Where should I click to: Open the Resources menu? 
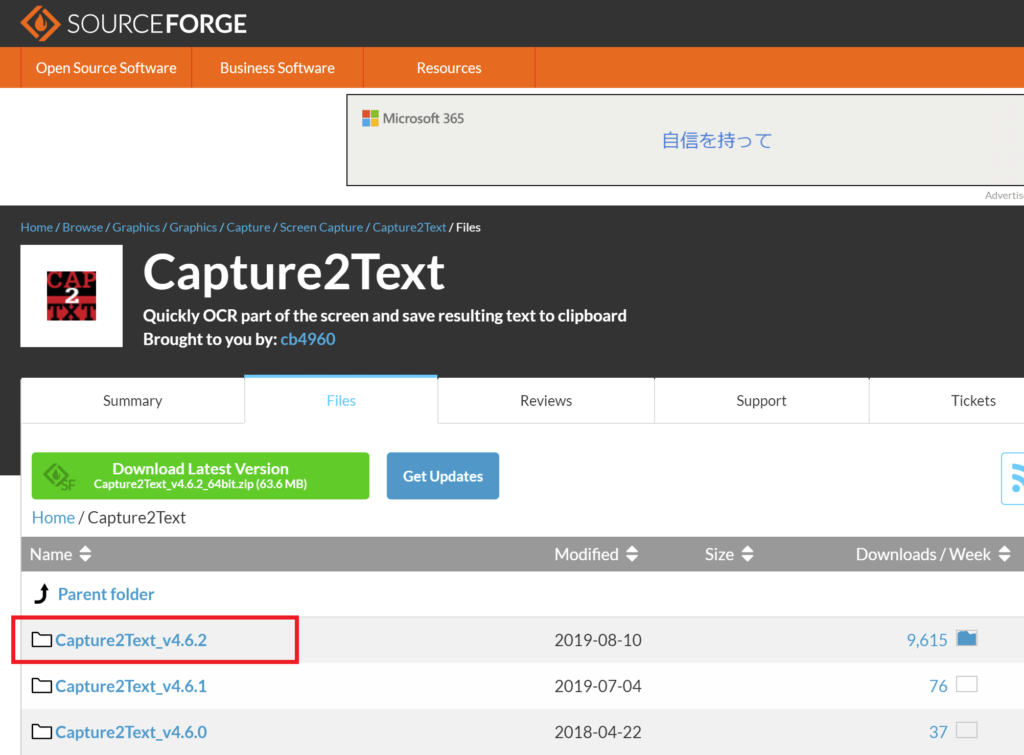[x=449, y=67]
